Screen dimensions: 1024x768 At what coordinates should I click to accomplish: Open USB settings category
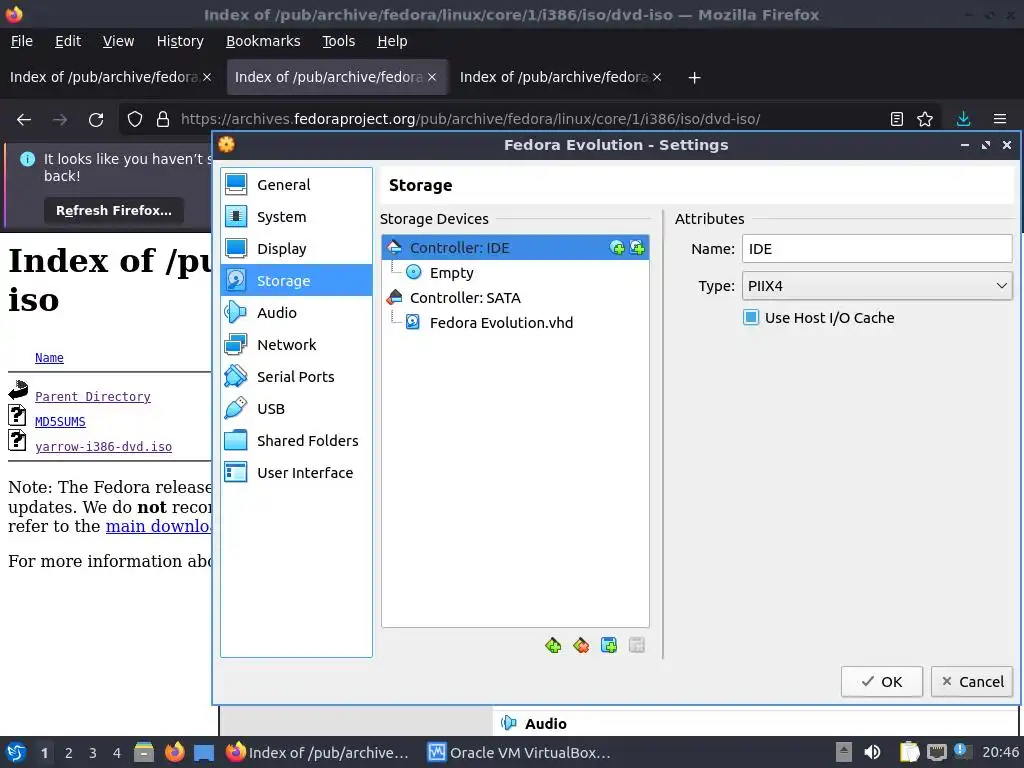(296, 409)
